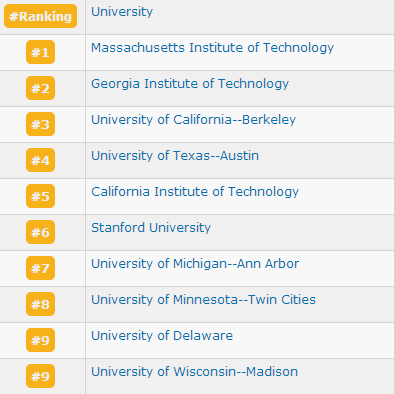The image size is (395, 394).
Task: Visit University of California--Berkeley link
Action: coord(193,120)
